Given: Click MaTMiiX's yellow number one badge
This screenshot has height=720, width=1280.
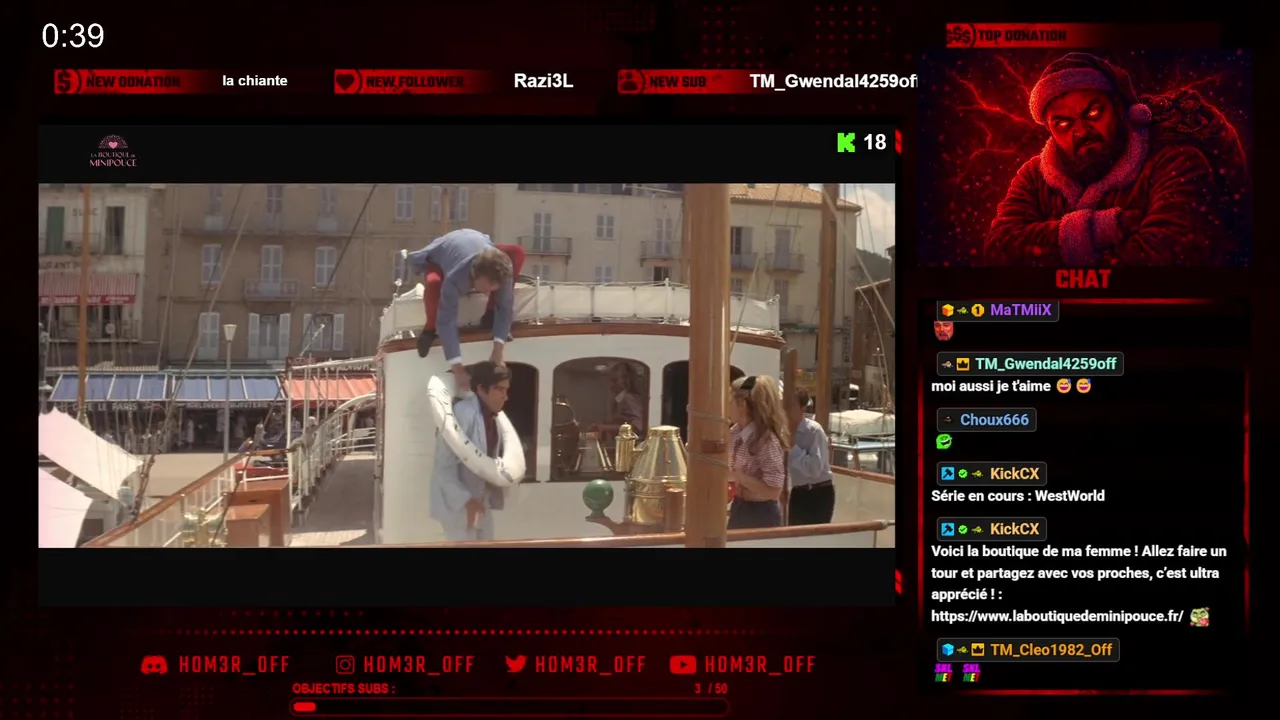Looking at the screenshot, I should [978, 310].
